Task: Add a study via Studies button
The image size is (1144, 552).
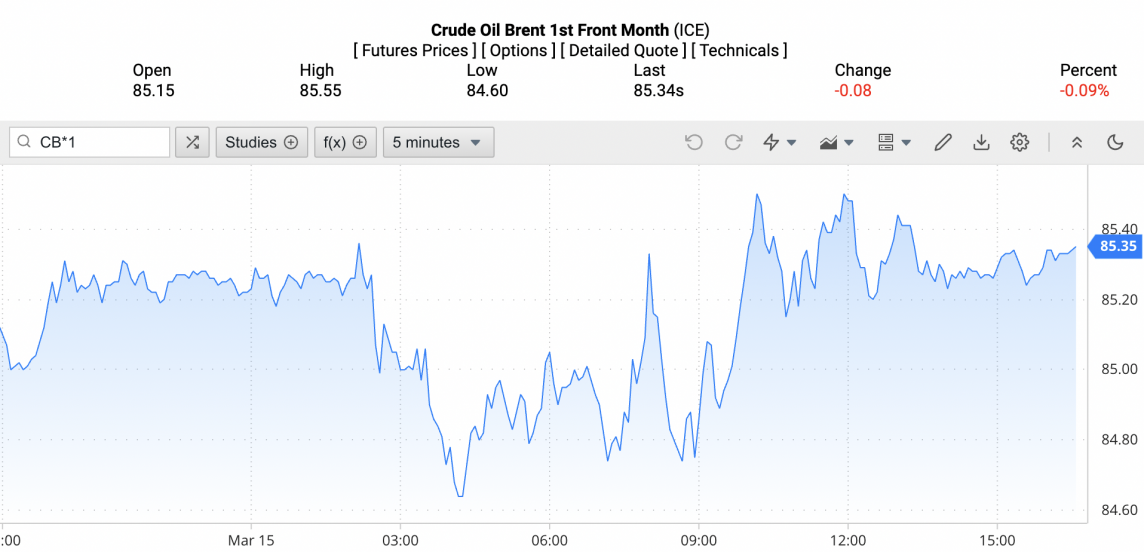Action: pyautogui.click(x=261, y=142)
